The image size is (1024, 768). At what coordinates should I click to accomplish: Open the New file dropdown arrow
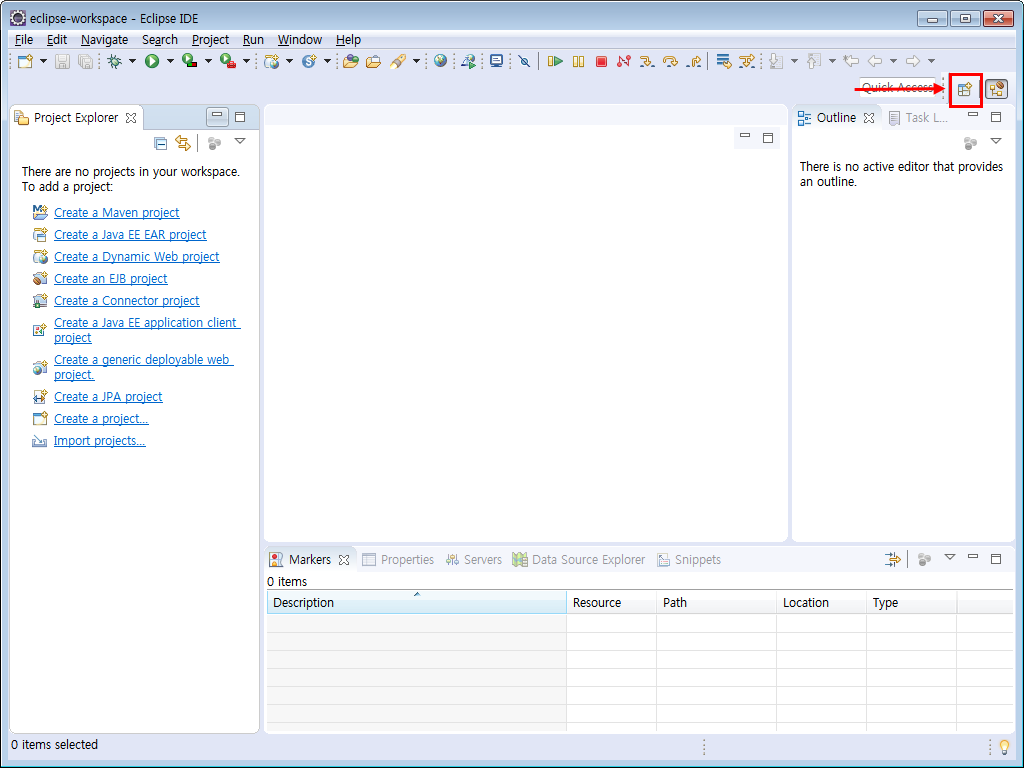pyautogui.click(x=44, y=61)
